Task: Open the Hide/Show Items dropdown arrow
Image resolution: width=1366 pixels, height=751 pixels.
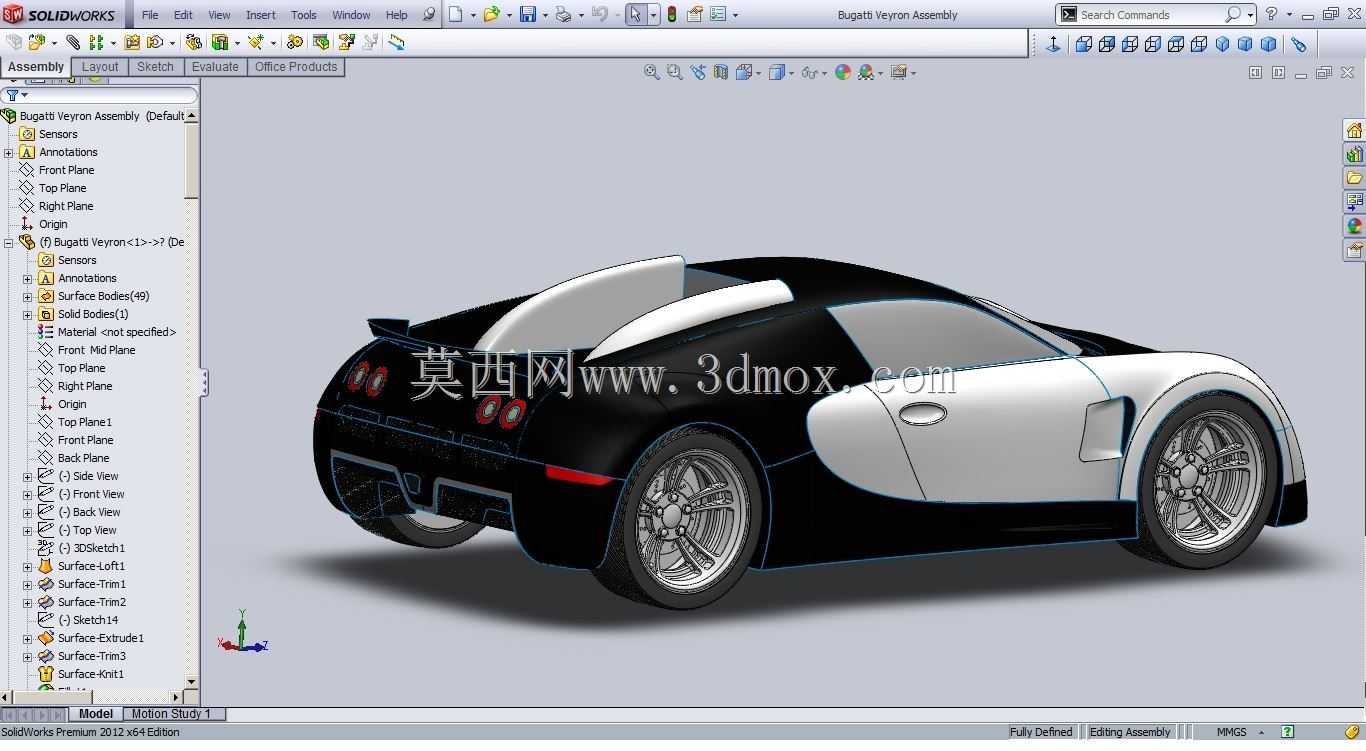Action: (822, 73)
